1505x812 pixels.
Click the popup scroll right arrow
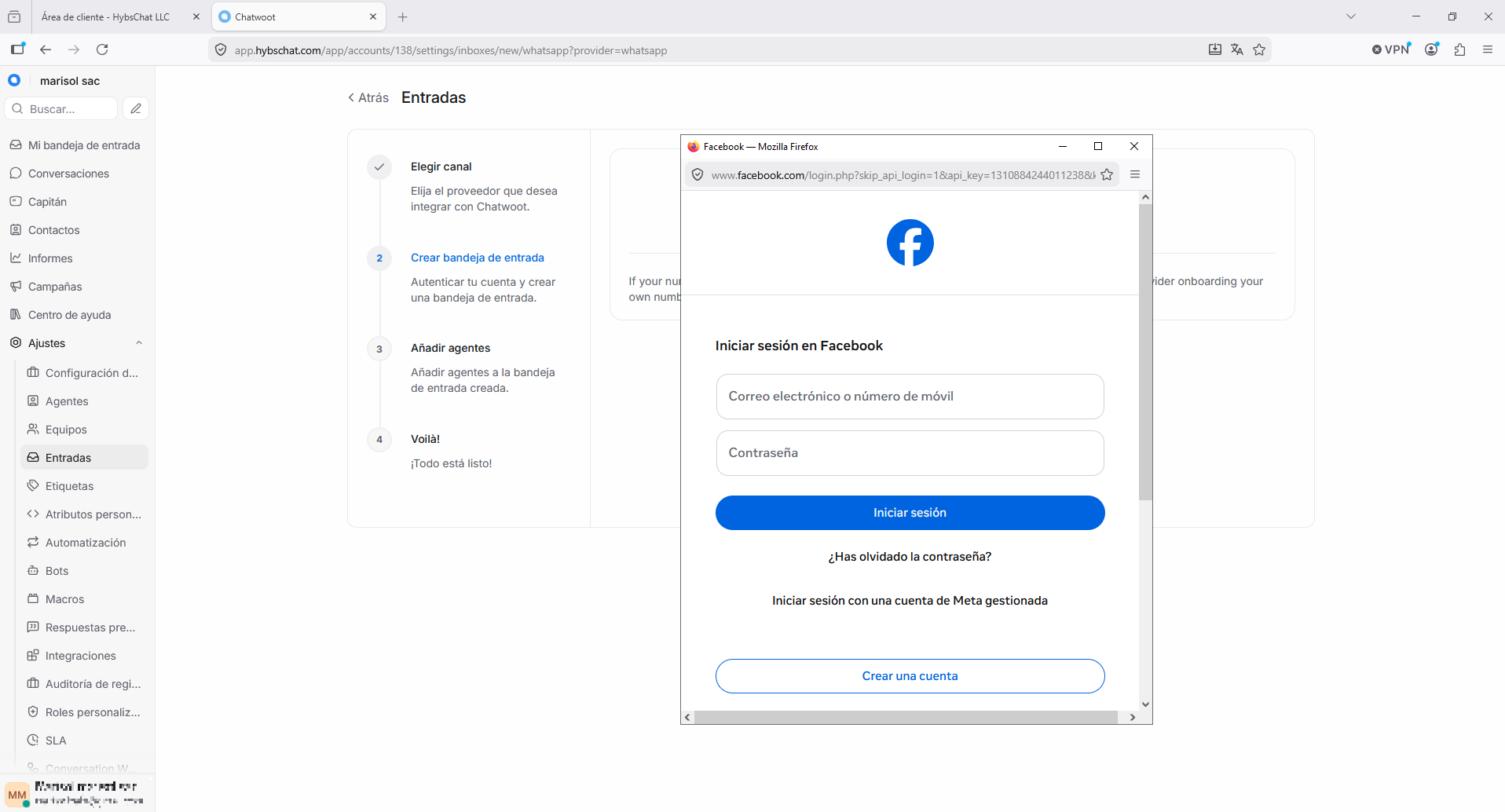pyautogui.click(x=1132, y=717)
